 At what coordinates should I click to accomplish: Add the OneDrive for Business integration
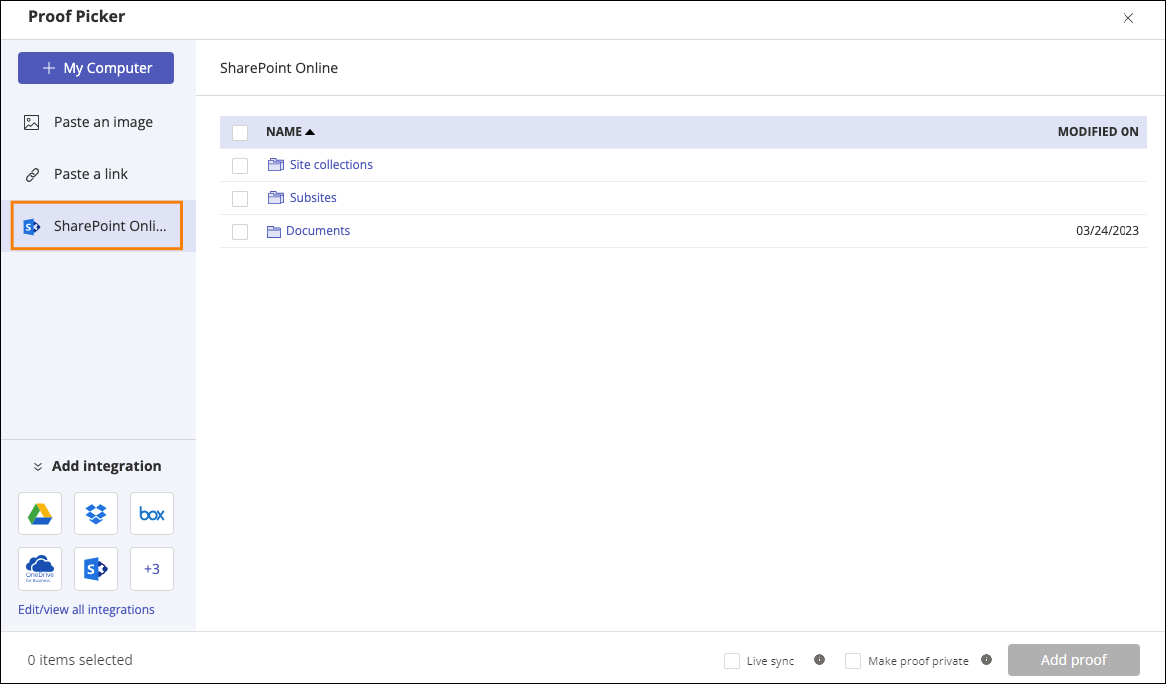40,569
